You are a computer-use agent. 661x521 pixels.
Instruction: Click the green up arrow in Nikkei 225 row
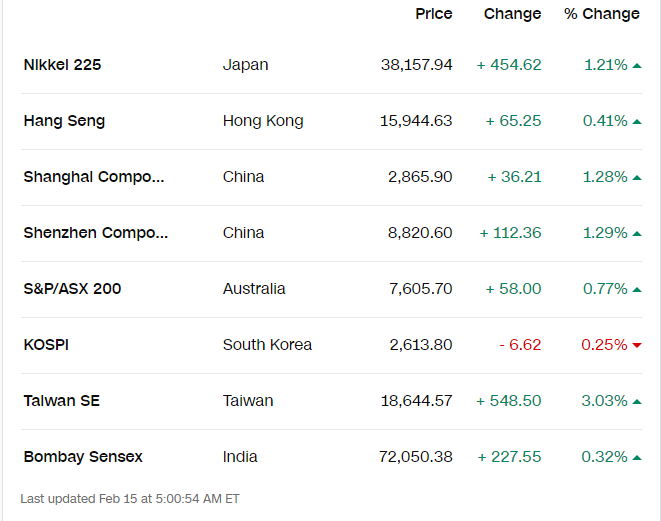pyautogui.click(x=637, y=66)
